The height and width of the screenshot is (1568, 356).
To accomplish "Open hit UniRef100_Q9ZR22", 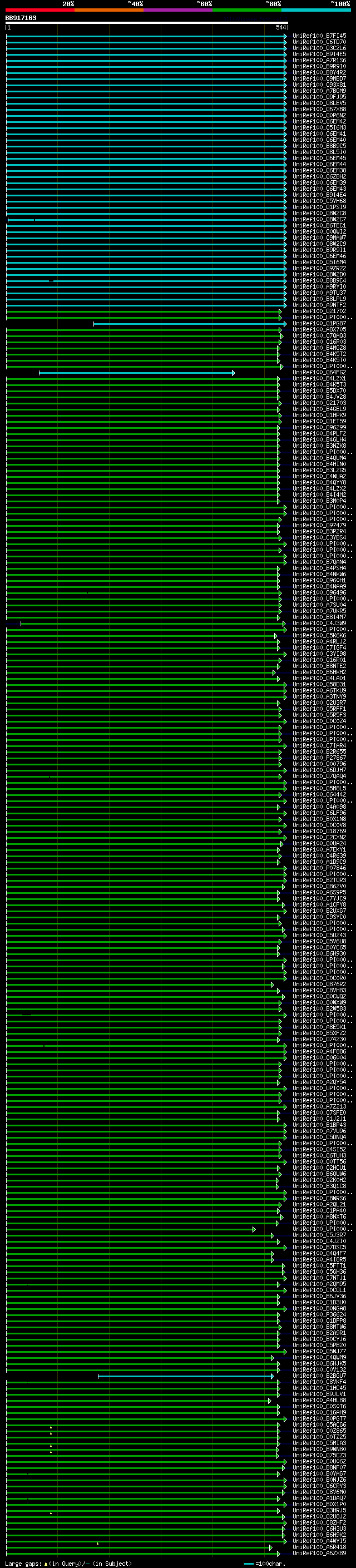I will pos(319,269).
